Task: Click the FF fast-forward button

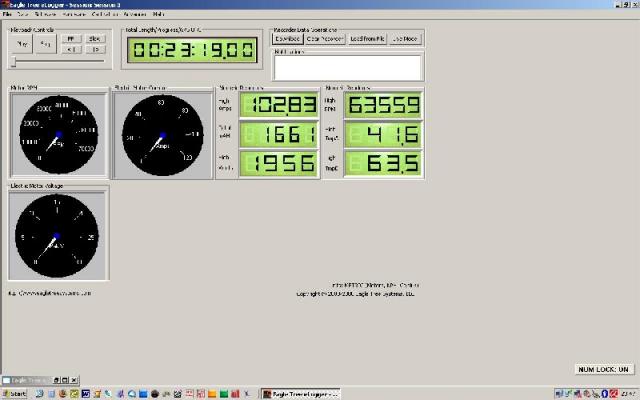Action: 70,38
